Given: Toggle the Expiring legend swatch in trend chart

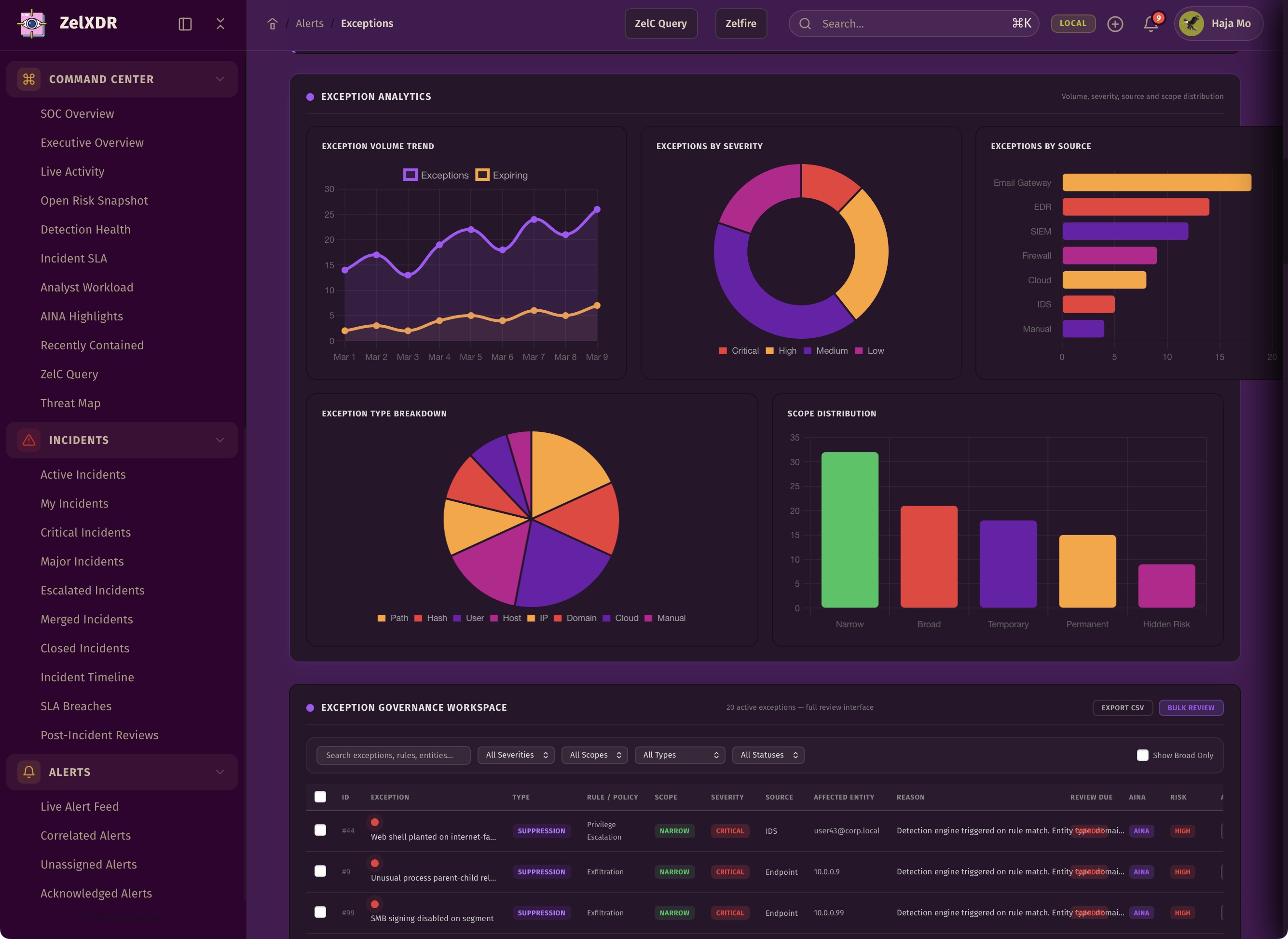Looking at the screenshot, I should click(482, 175).
